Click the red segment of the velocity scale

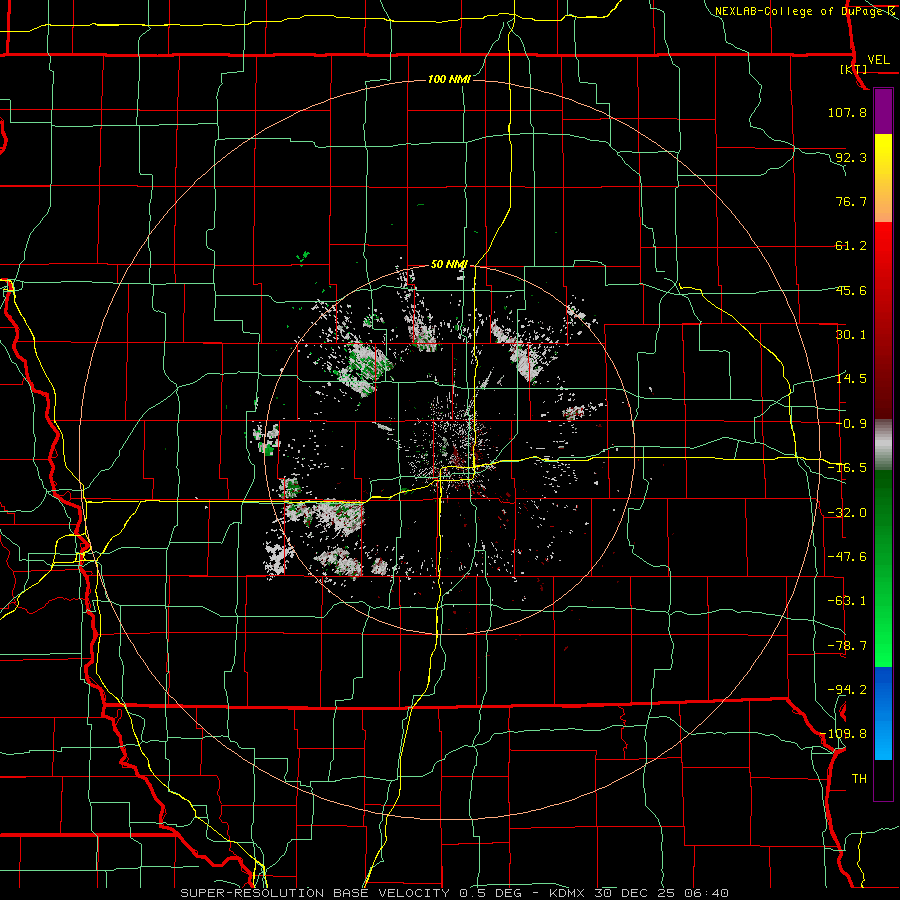883,320
